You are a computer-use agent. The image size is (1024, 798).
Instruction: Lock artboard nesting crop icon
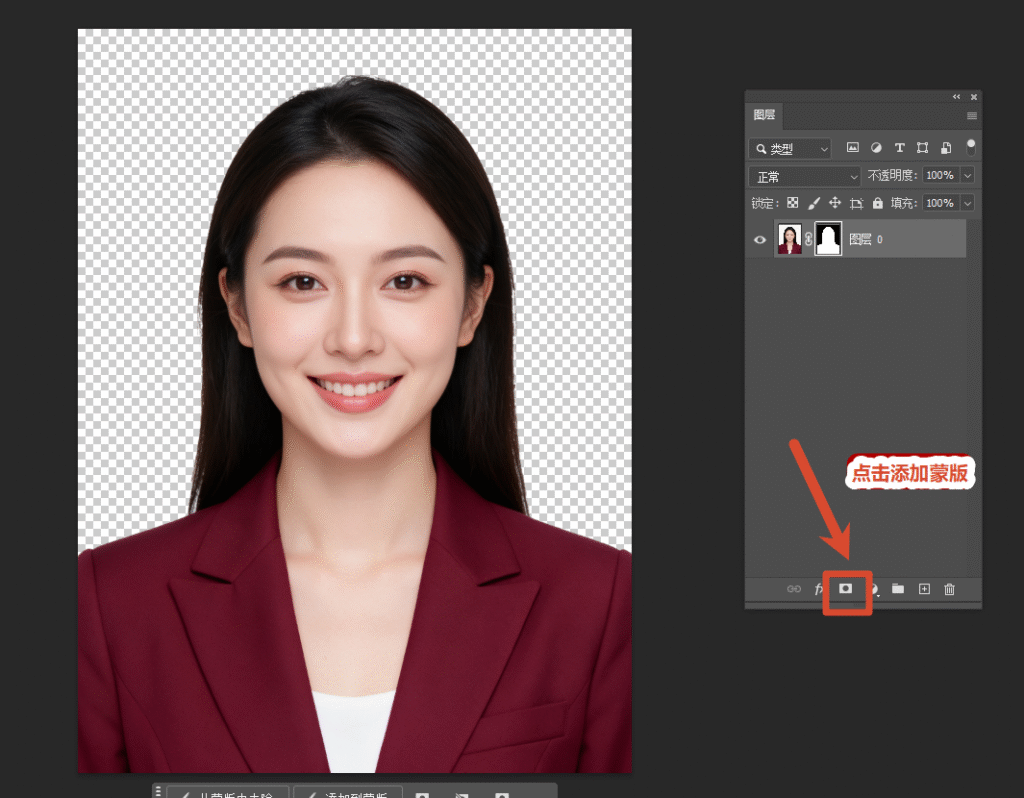857,204
